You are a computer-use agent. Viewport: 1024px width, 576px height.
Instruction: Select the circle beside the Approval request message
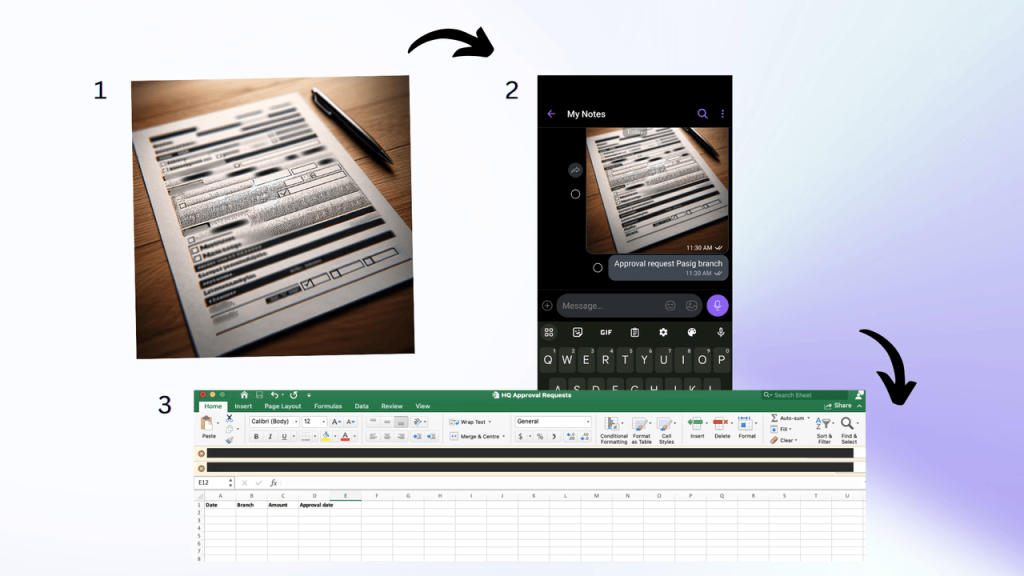(598, 268)
